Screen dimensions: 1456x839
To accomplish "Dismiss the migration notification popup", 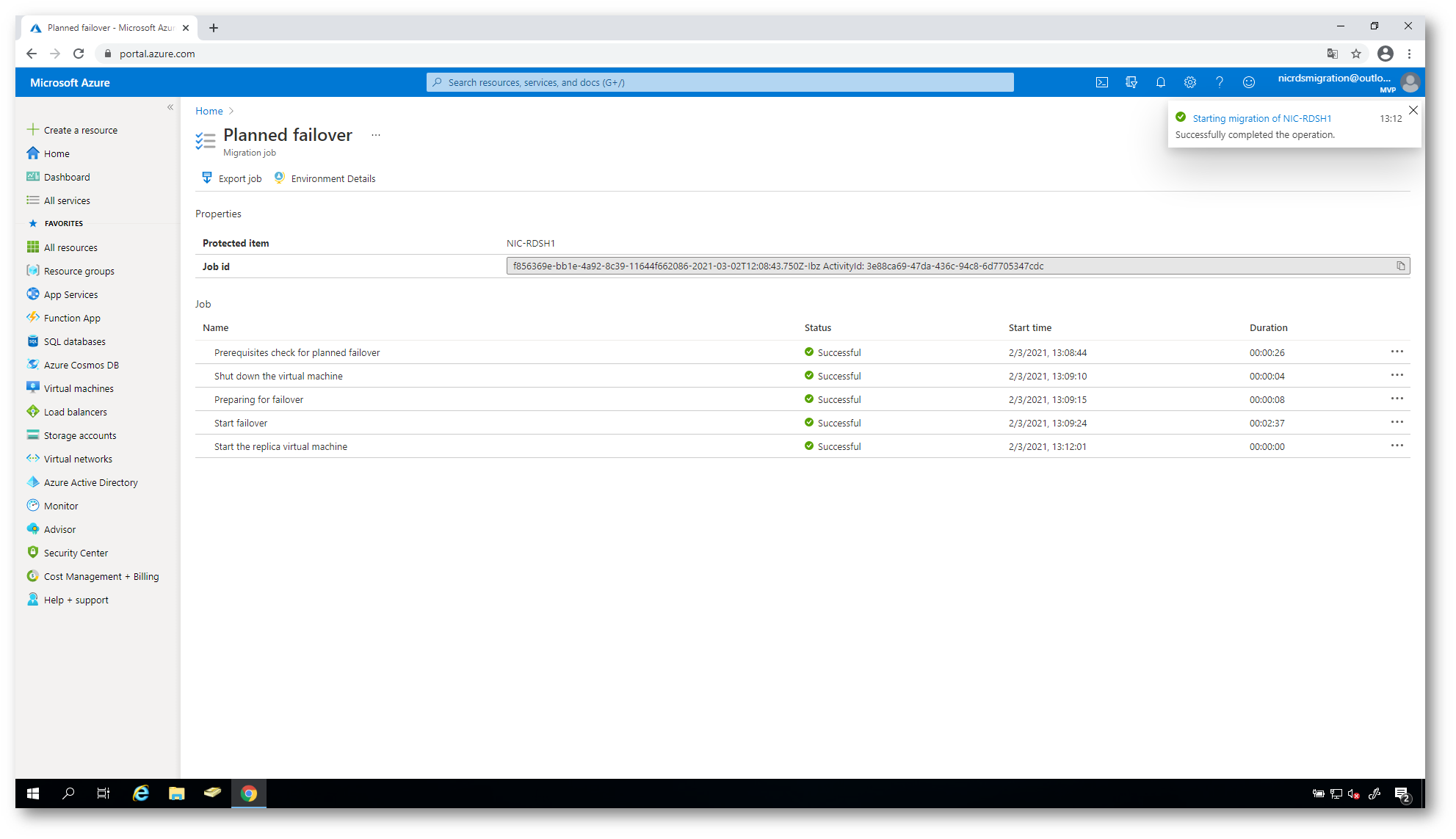I will coord(1413,110).
